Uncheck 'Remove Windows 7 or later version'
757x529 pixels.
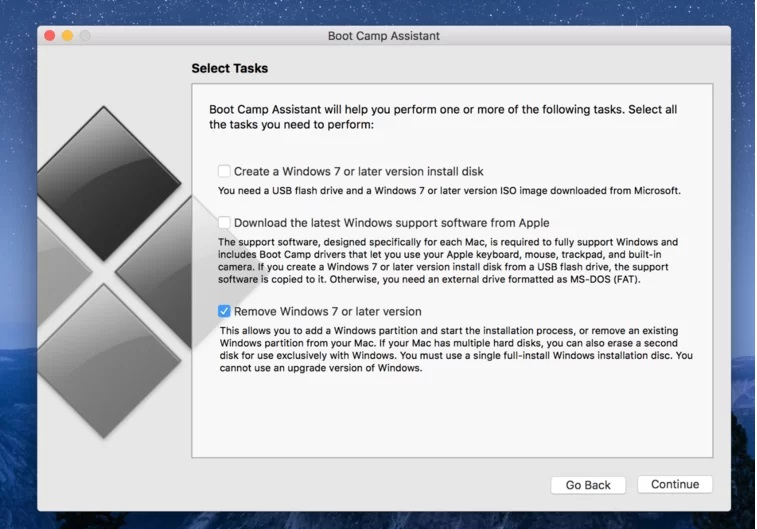coord(224,311)
